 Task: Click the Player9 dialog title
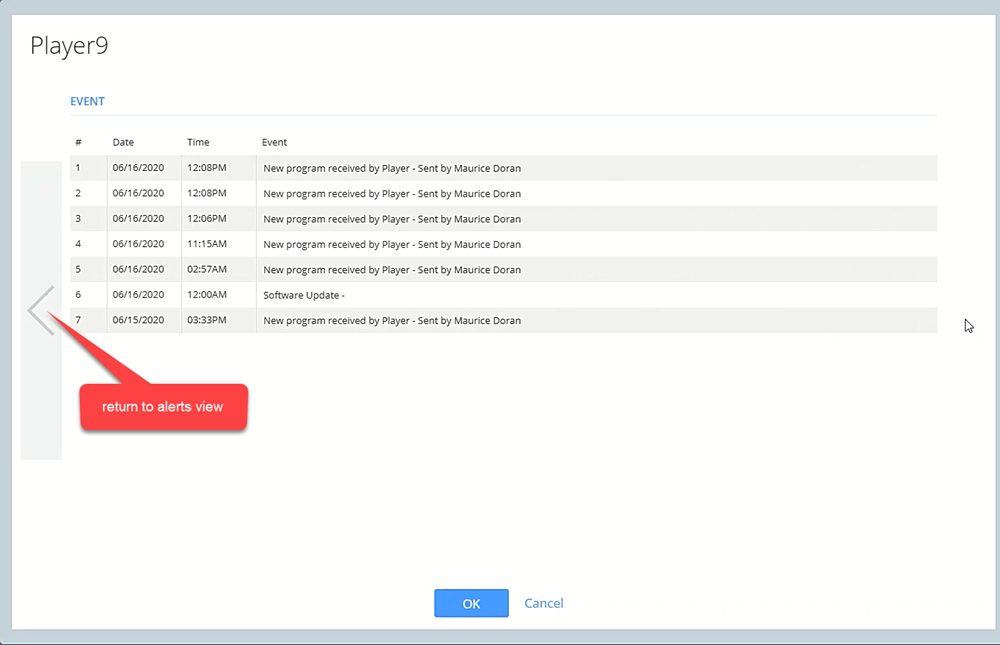pos(69,46)
